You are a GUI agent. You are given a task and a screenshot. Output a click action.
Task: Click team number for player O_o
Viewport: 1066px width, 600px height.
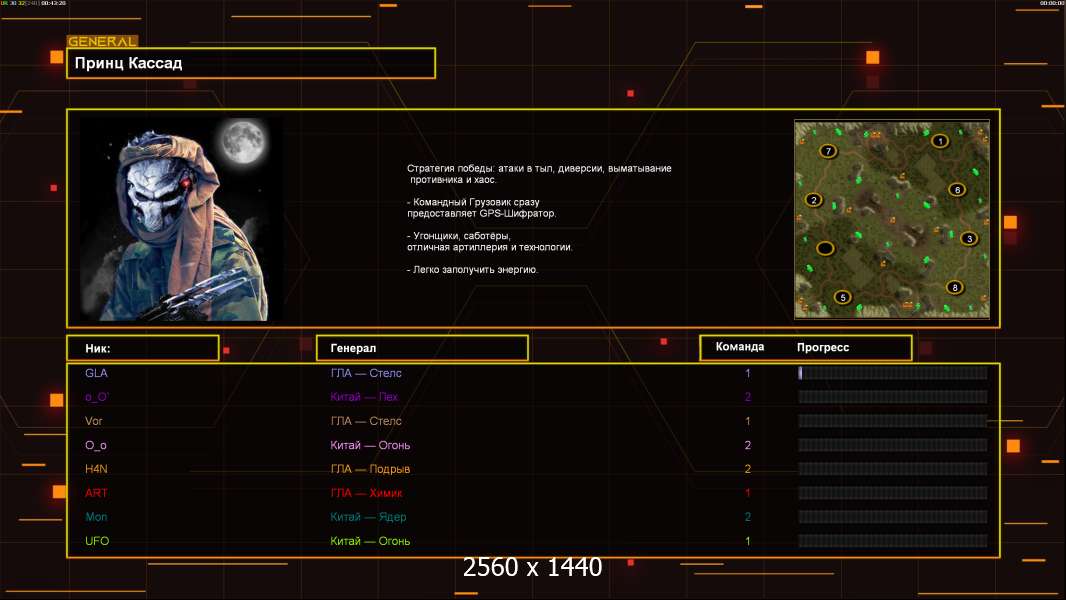pos(747,445)
